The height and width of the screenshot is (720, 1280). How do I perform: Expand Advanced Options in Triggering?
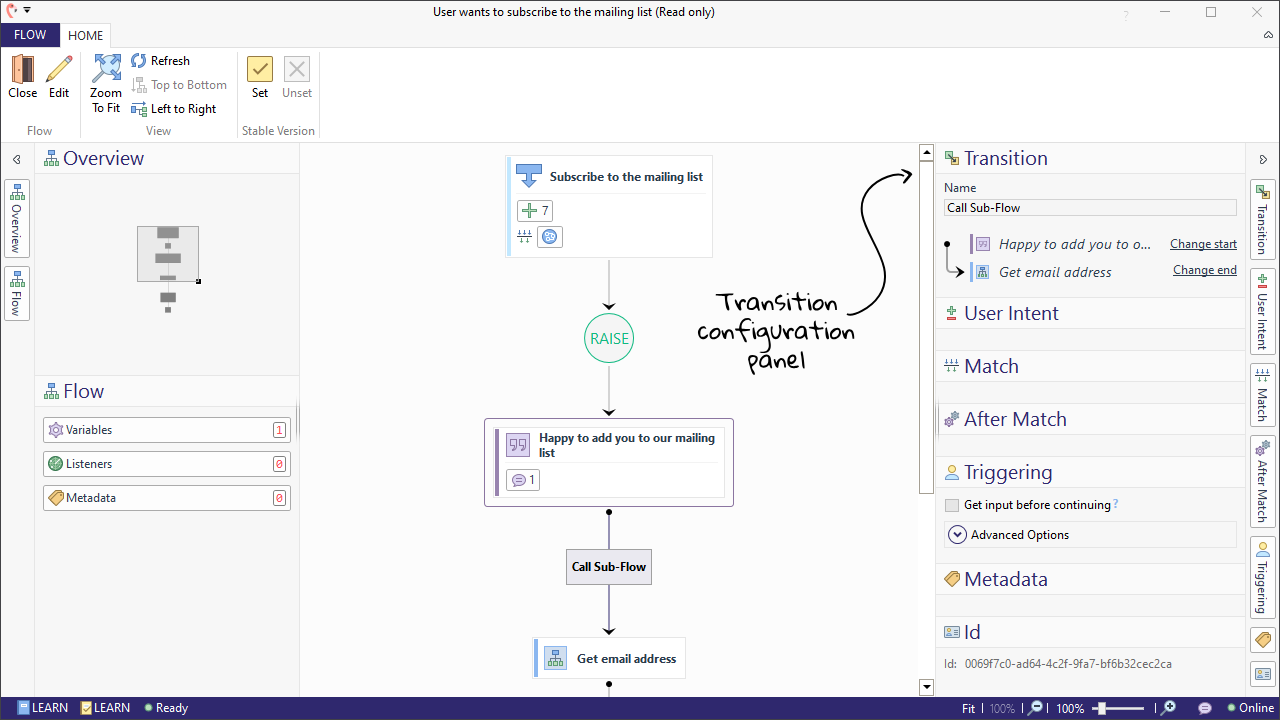coord(957,535)
